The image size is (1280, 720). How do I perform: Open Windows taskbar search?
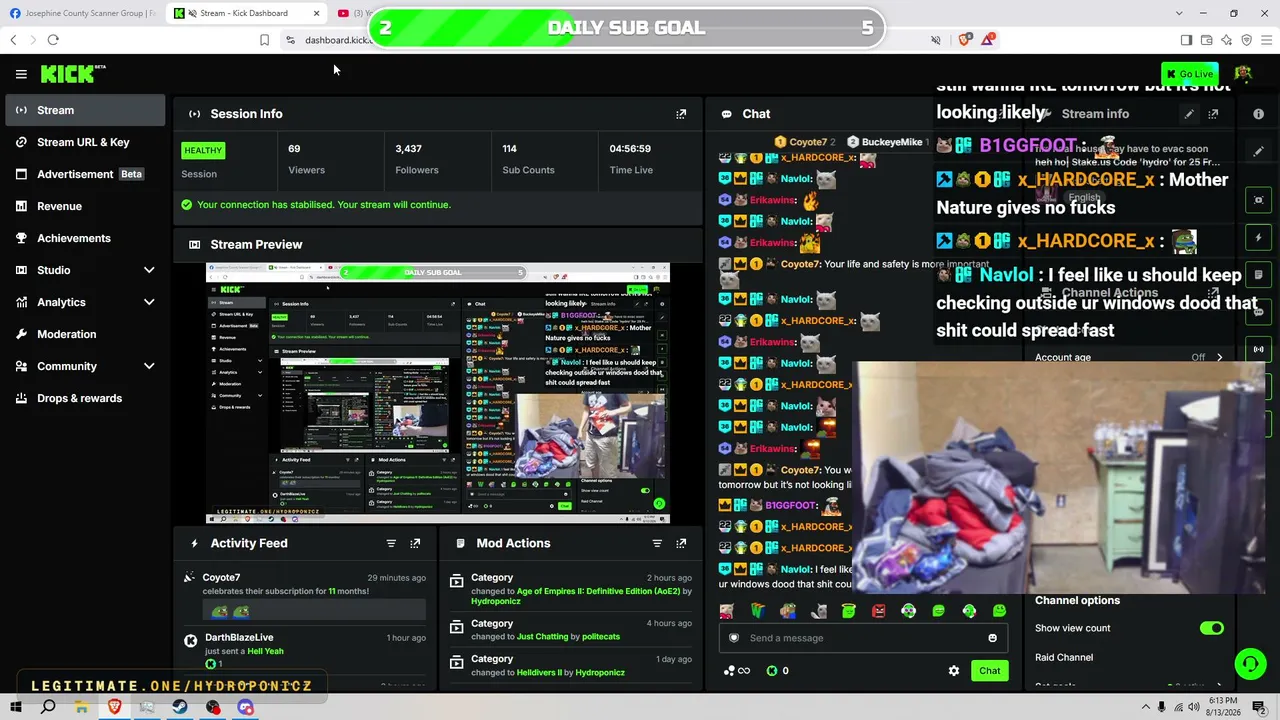[x=48, y=707]
